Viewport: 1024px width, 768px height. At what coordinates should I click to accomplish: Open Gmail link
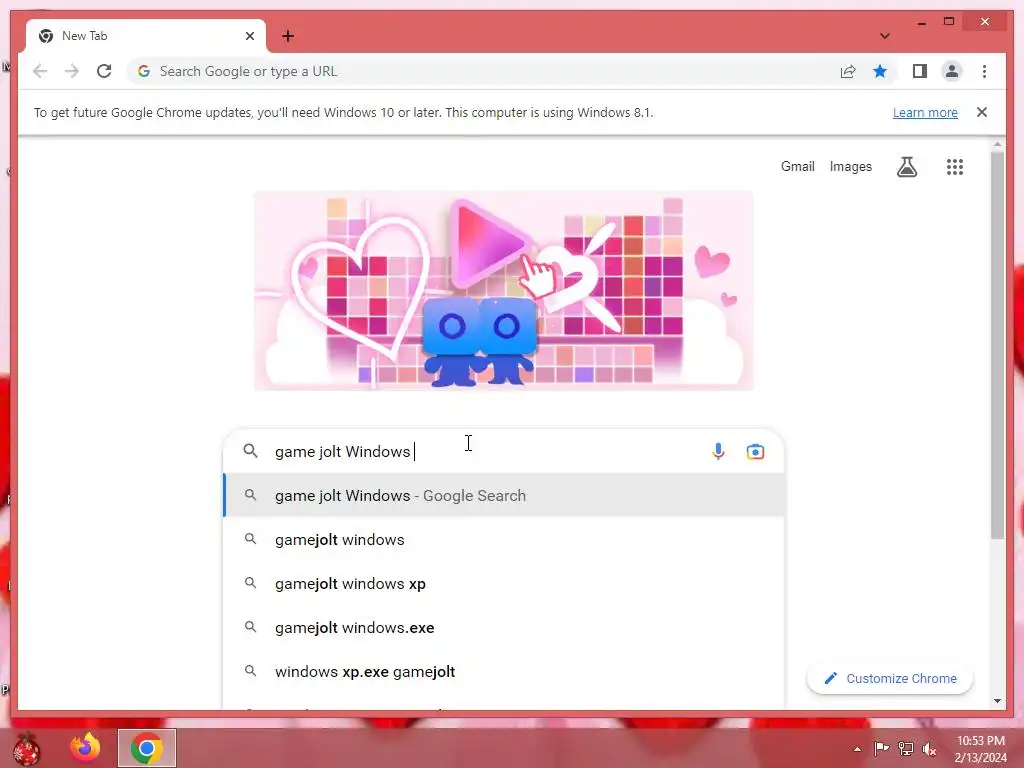[797, 167]
